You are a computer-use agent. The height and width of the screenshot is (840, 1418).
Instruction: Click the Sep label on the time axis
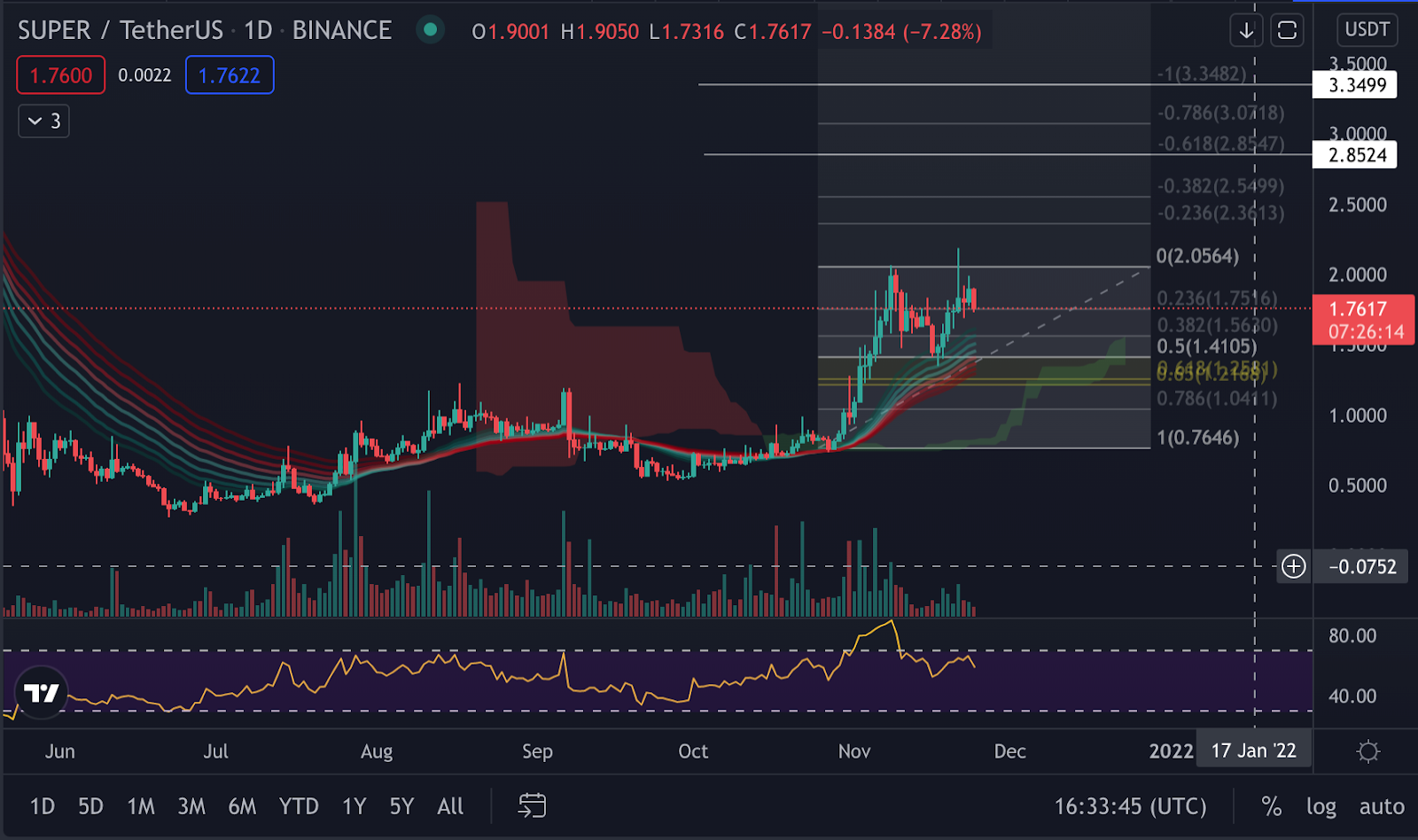[537, 751]
